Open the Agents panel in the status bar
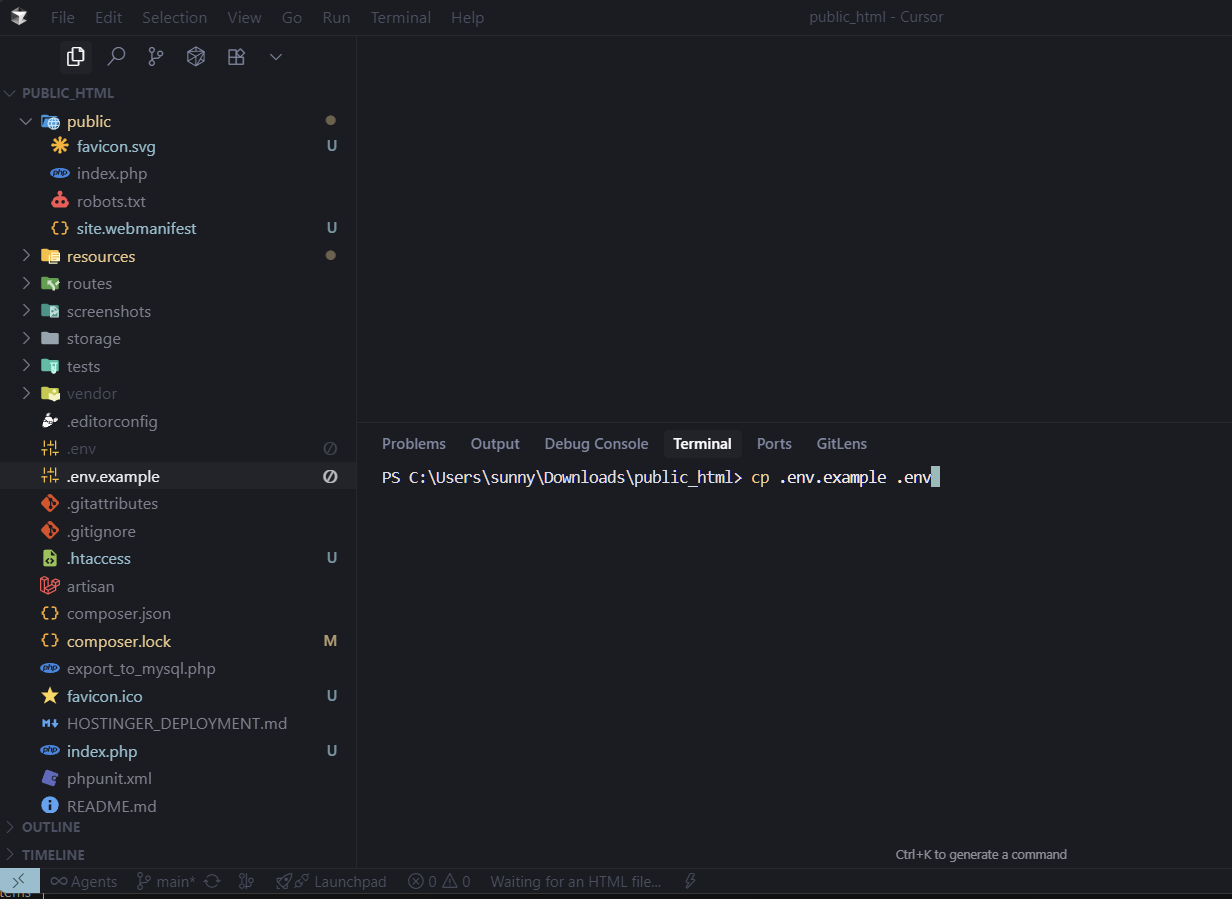The image size is (1232, 899). coord(84,881)
